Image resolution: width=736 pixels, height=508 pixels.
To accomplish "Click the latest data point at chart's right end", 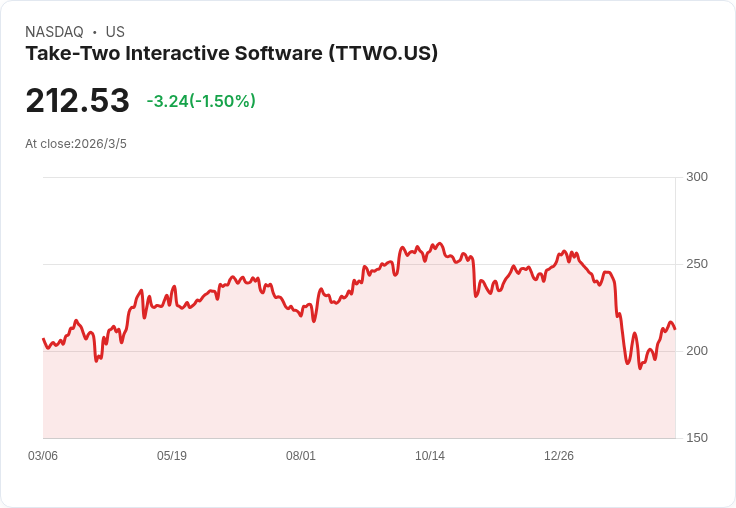I will [675, 329].
